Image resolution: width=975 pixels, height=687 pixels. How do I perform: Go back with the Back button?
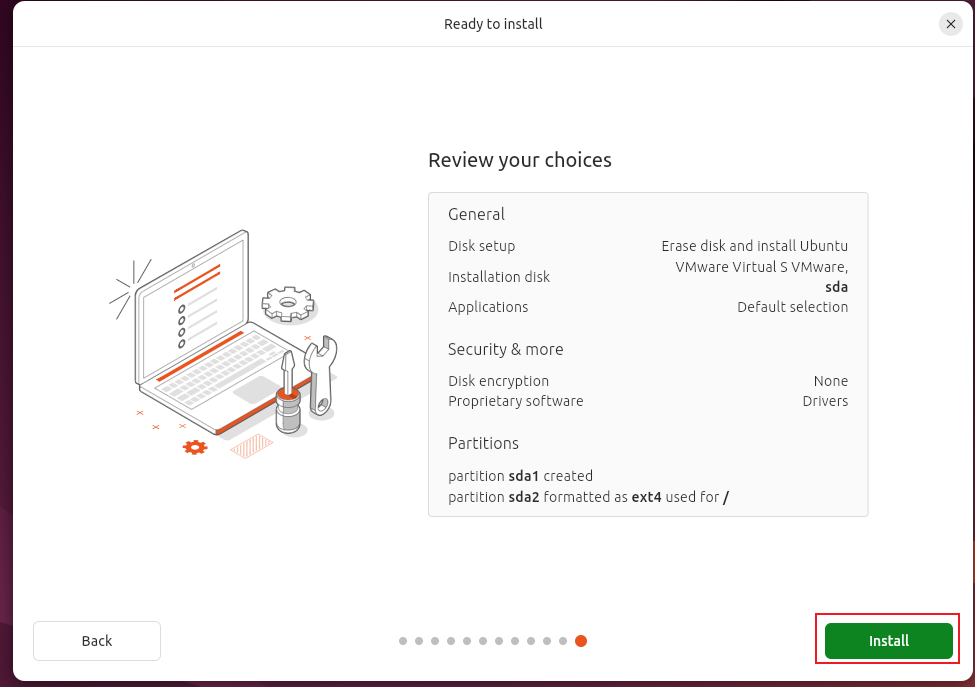click(97, 640)
